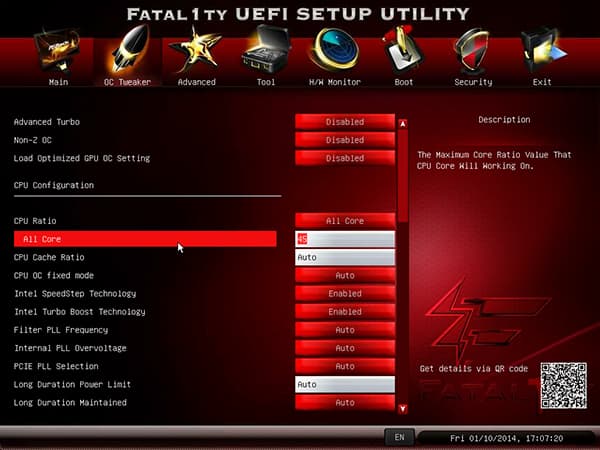Click the EN language button
The height and width of the screenshot is (450, 600).
coord(399,437)
